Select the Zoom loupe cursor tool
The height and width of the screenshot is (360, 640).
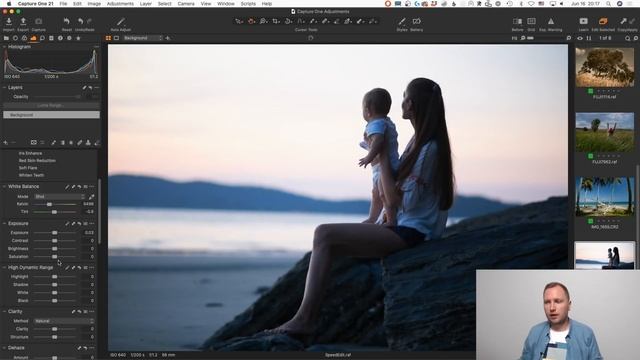[263, 21]
